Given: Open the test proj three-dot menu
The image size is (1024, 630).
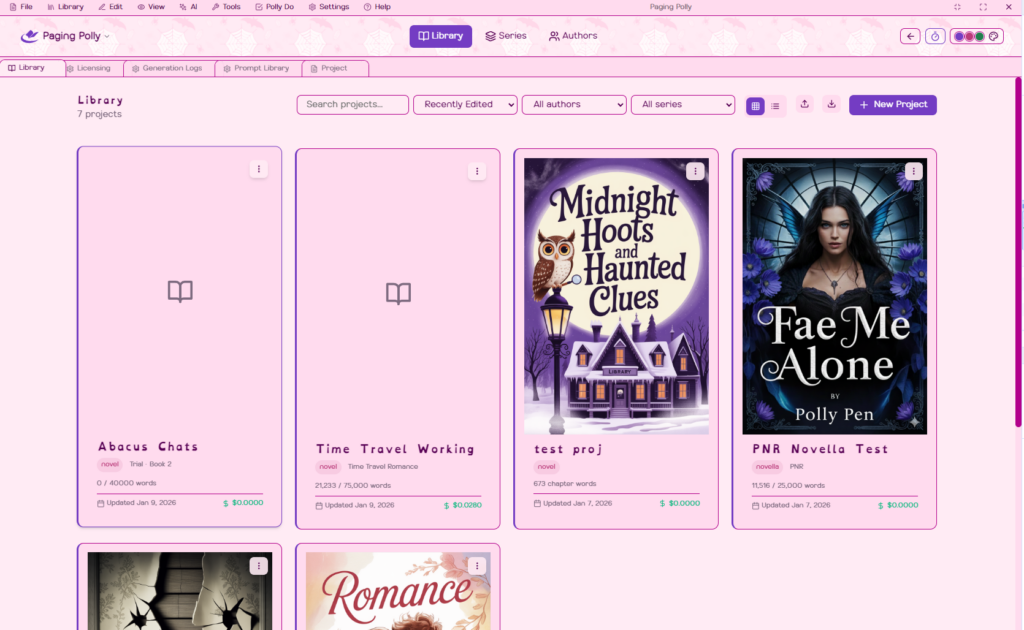Looking at the screenshot, I should 695,171.
